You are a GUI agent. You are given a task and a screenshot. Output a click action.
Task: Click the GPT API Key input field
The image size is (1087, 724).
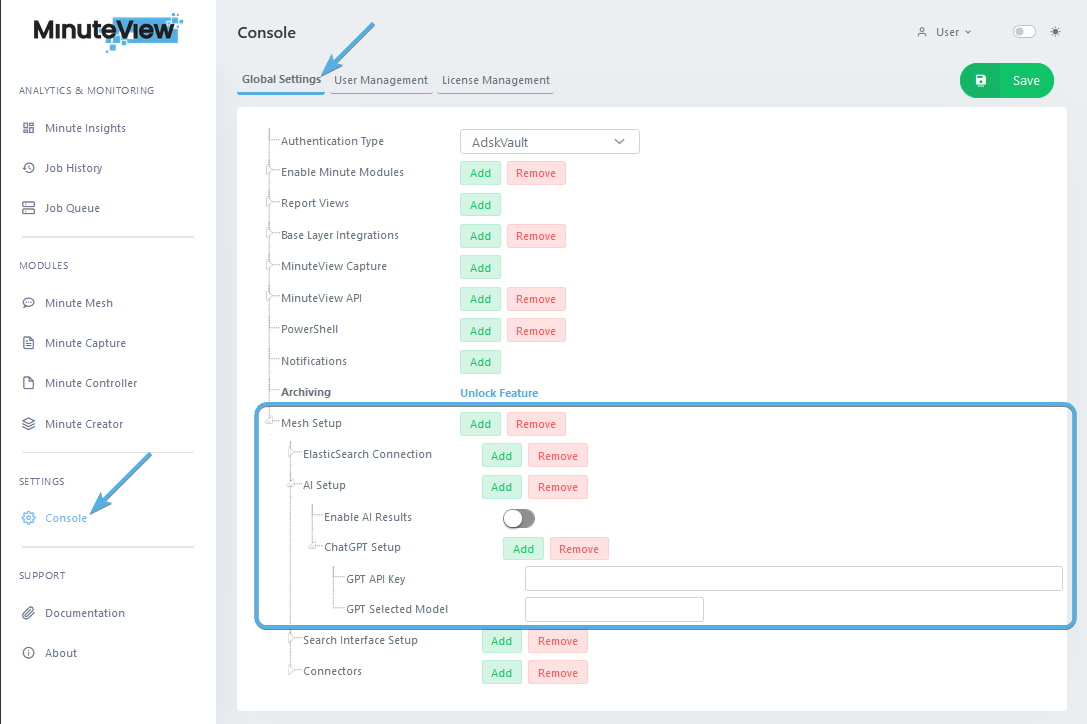[x=793, y=579]
